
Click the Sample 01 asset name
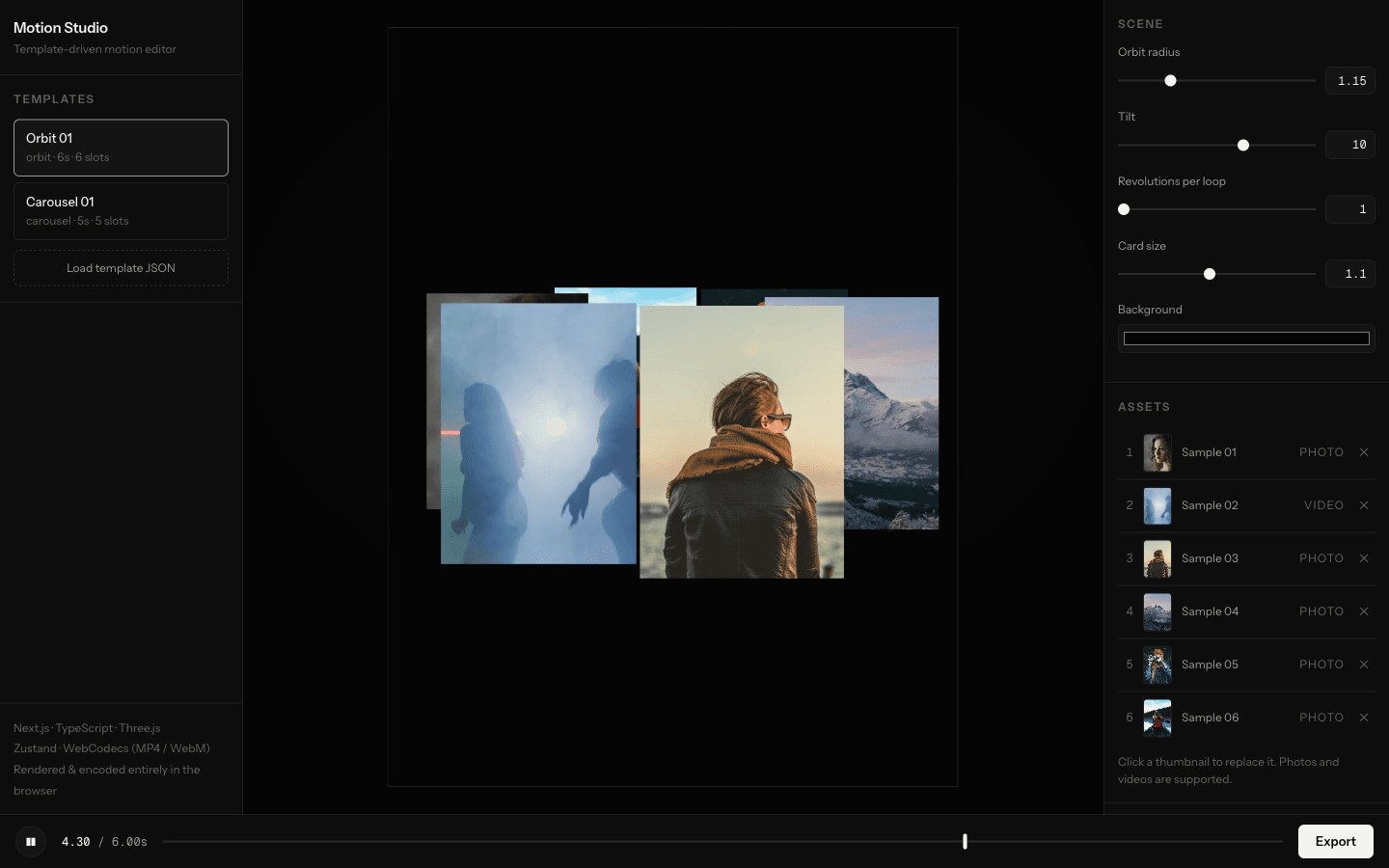[1209, 452]
